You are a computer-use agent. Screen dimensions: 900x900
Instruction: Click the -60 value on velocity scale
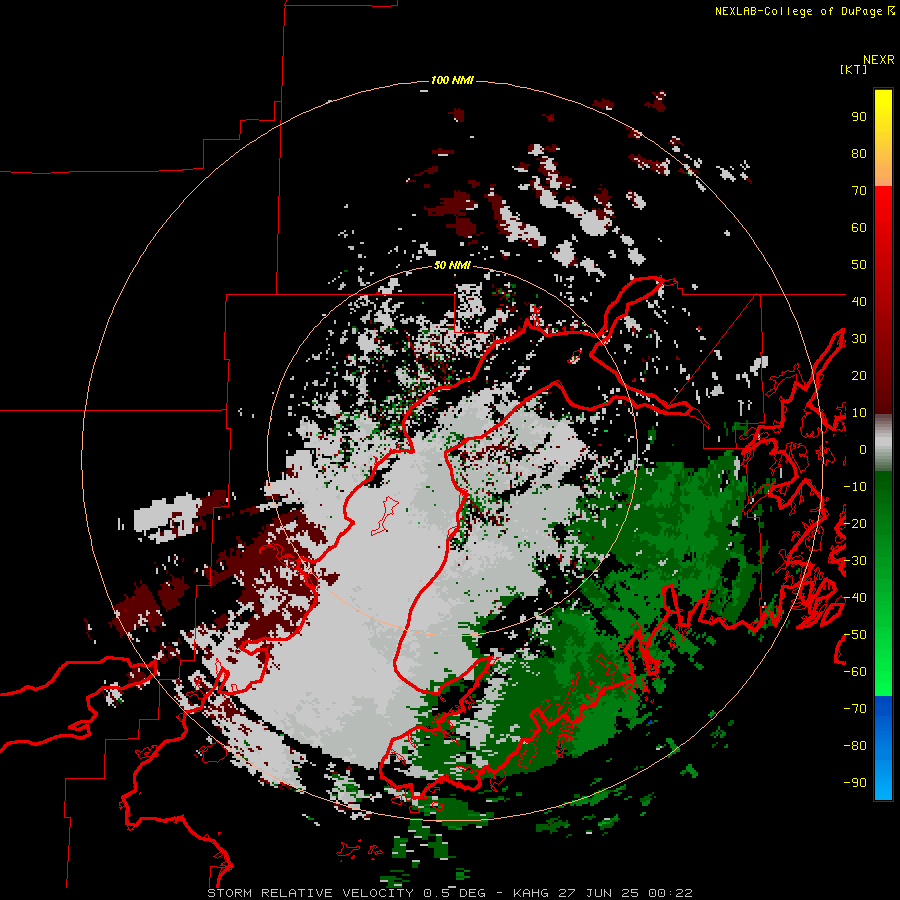[x=855, y=672]
